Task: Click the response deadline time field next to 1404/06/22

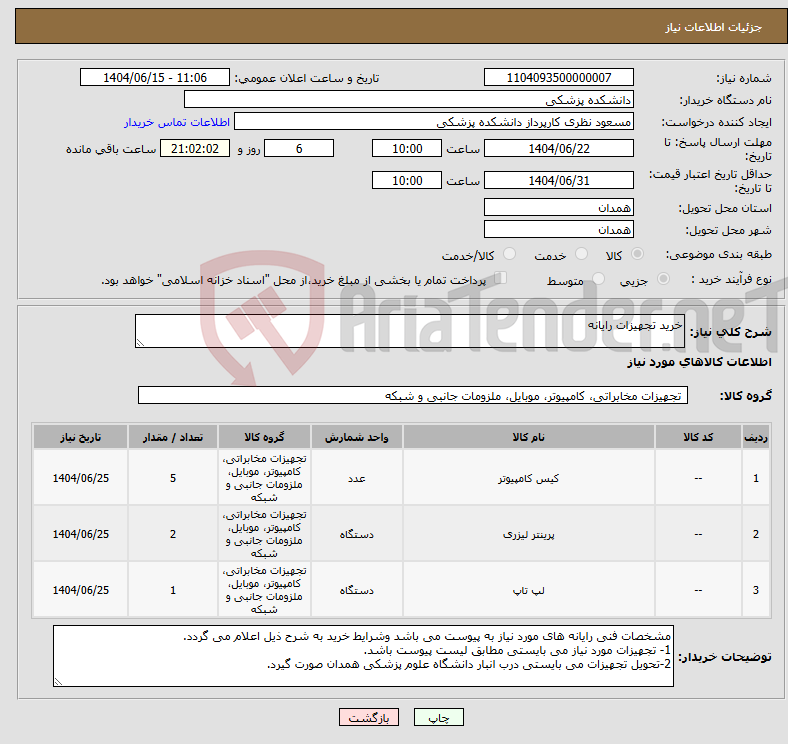Action: pos(407,148)
